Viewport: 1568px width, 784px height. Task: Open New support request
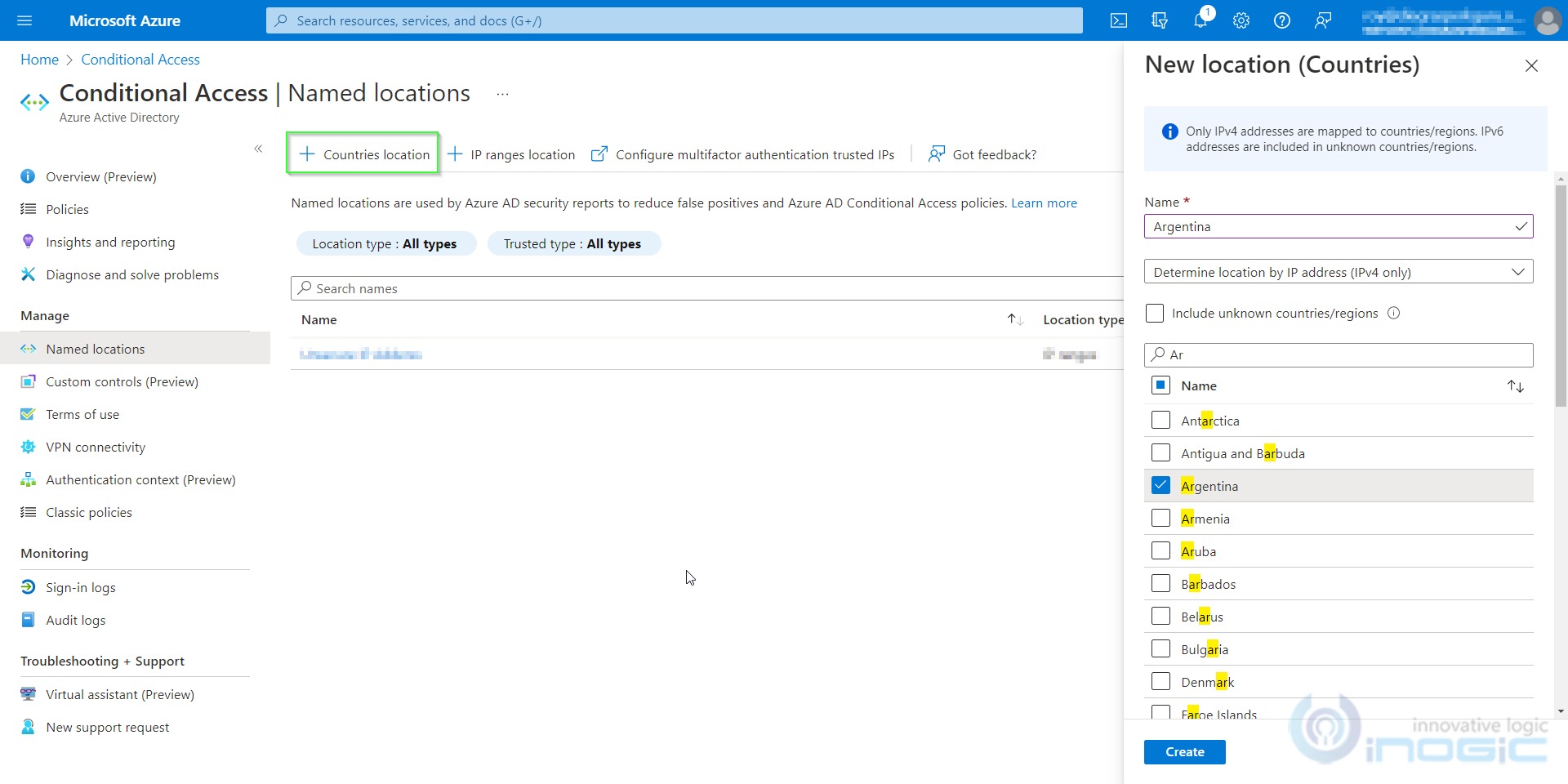click(x=108, y=727)
